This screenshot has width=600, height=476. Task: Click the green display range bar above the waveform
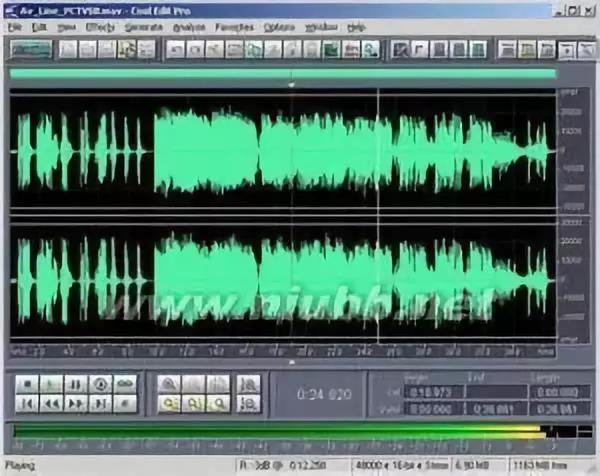pos(282,73)
